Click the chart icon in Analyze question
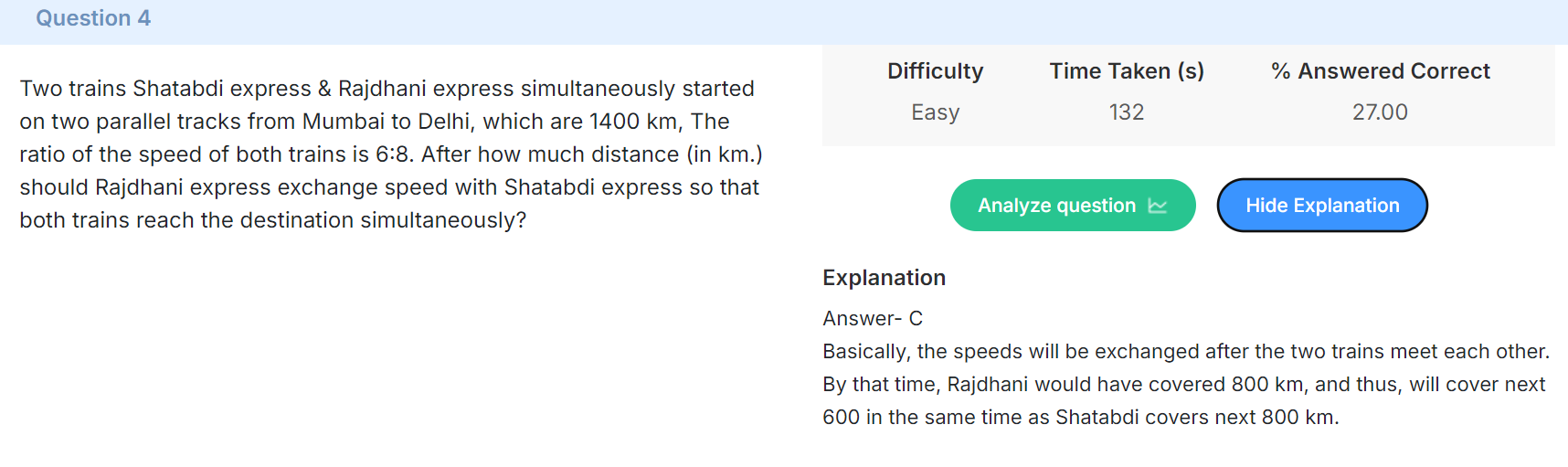Image resolution: width=1568 pixels, height=467 pixels. point(1158,206)
